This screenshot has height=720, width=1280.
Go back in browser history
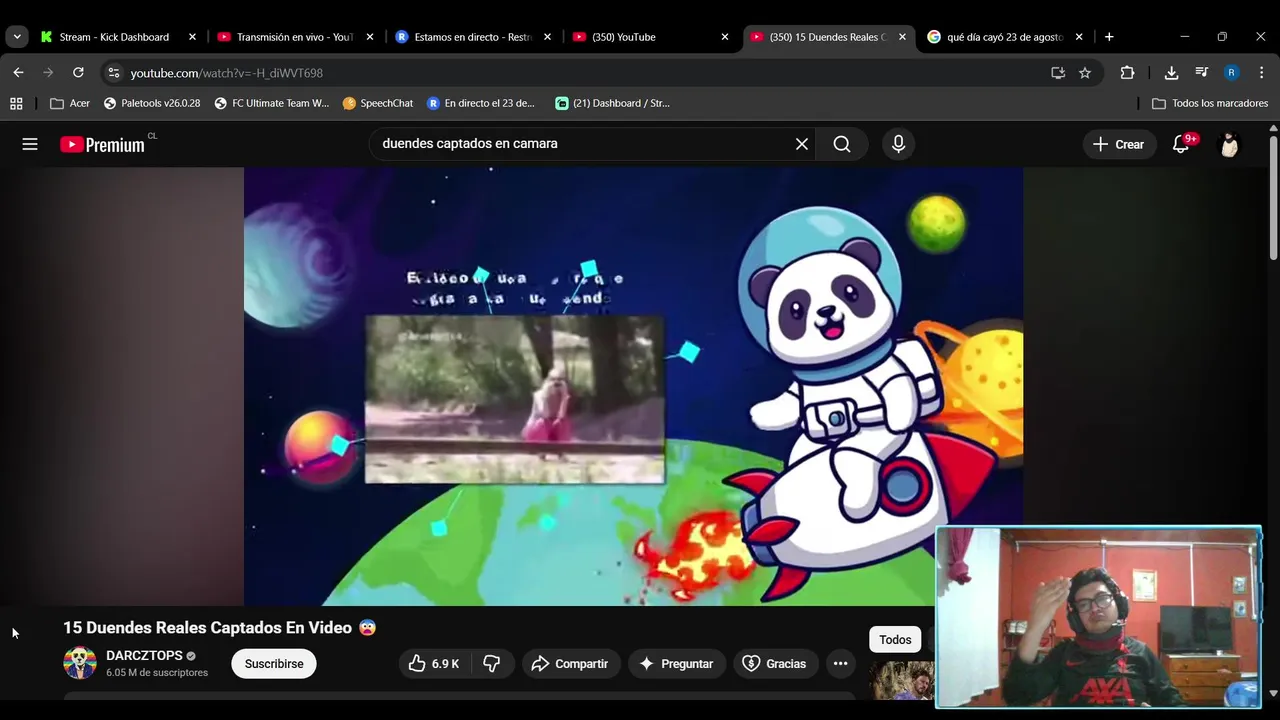18,73
